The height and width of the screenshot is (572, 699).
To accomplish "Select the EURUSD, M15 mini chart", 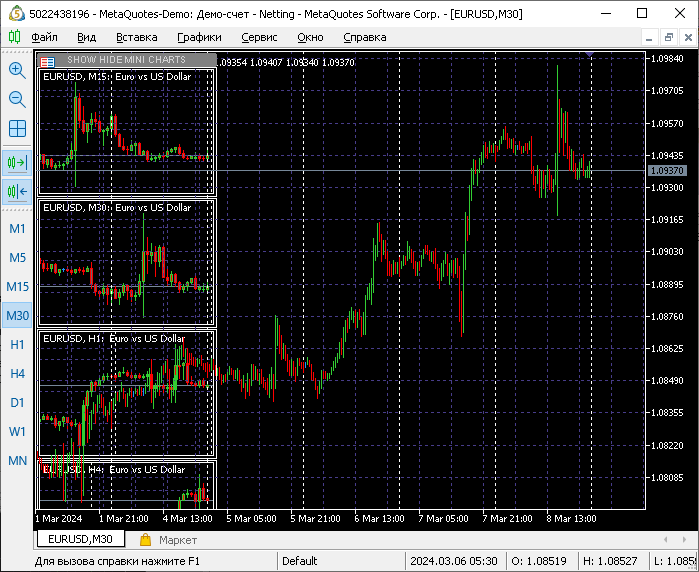I will (127, 132).
